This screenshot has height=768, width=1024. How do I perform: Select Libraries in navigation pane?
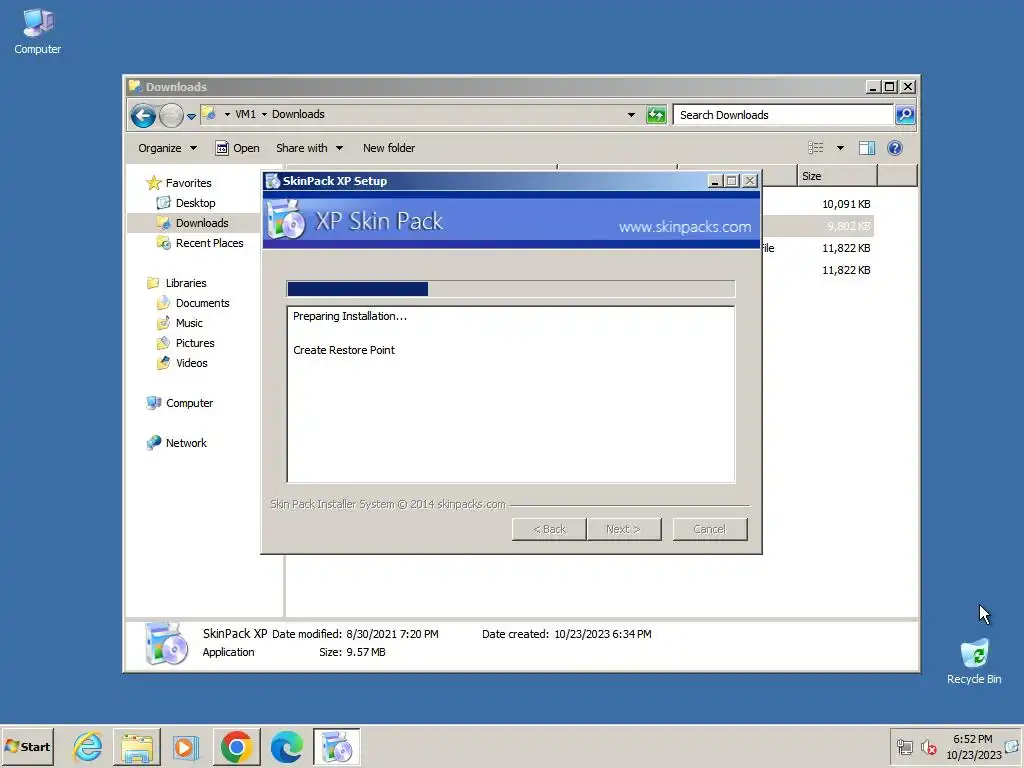click(x=176, y=283)
